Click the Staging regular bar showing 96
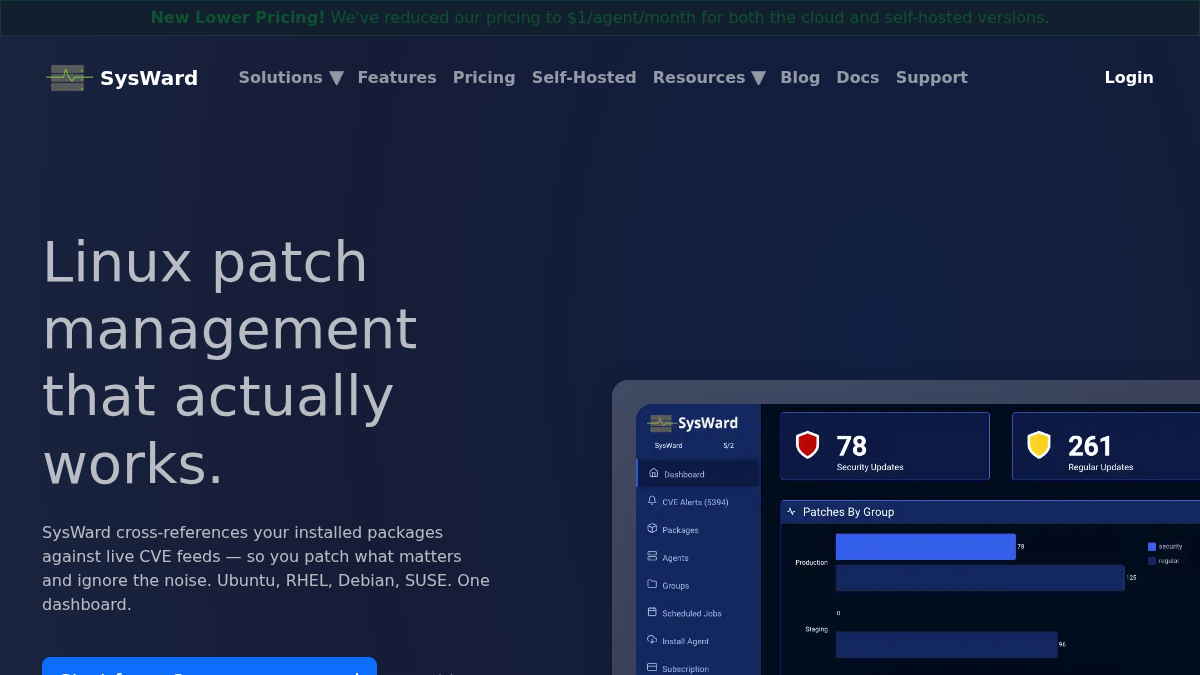The image size is (1200, 675). [x=946, y=644]
